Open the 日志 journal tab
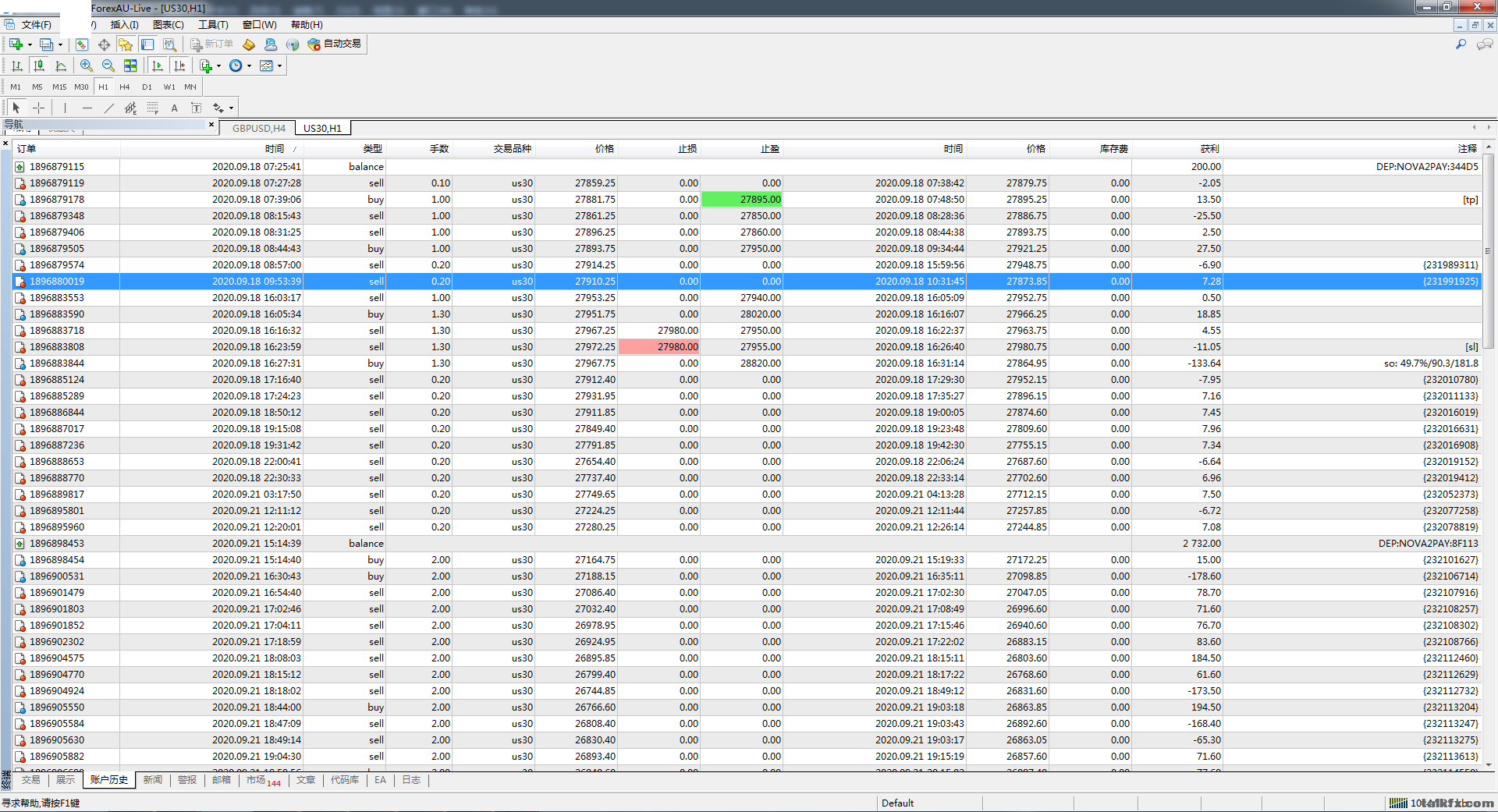Viewport: 1498px width, 812px height. click(411, 780)
